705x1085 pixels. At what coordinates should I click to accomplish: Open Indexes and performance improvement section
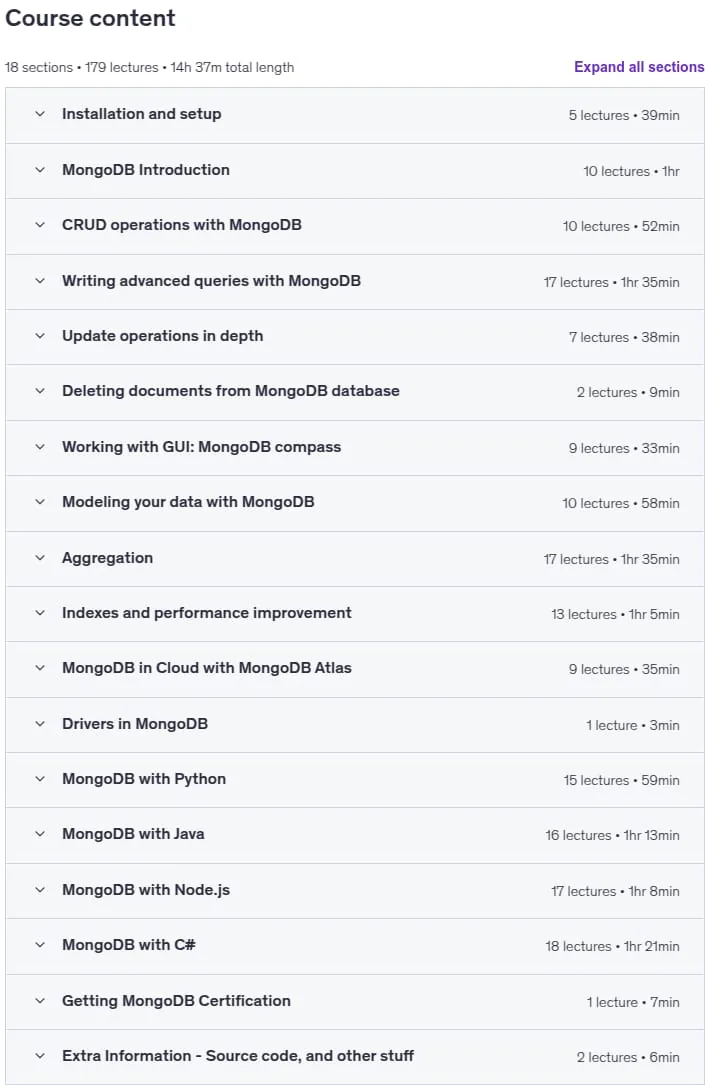coord(355,613)
